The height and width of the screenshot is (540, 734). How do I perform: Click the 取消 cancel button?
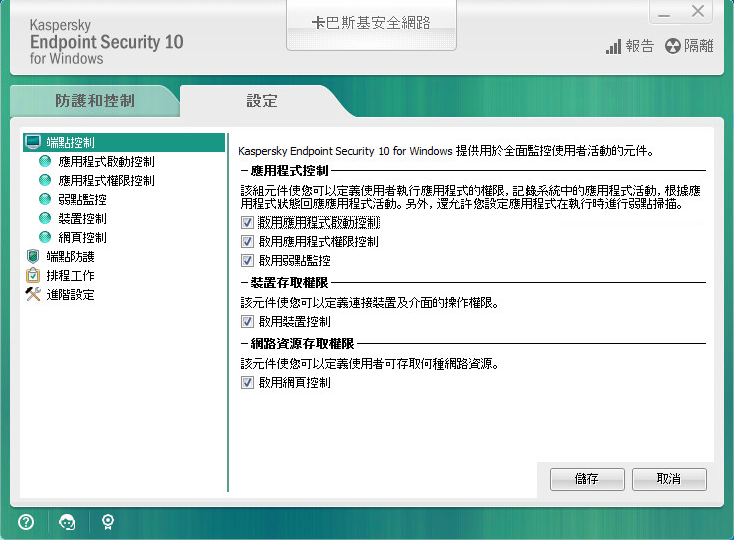[669, 479]
